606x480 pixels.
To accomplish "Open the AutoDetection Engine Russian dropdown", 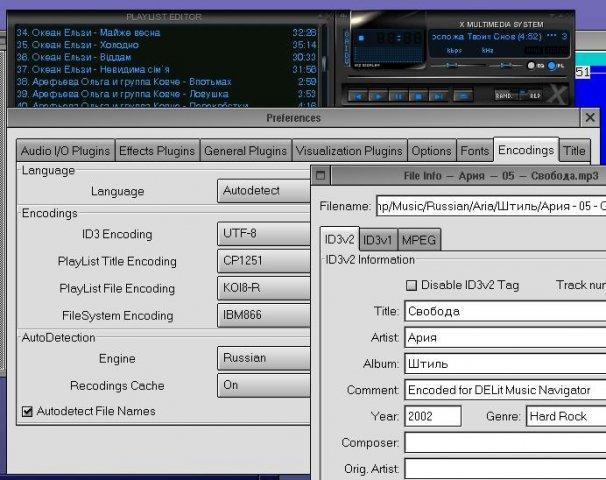I will pos(264,358).
